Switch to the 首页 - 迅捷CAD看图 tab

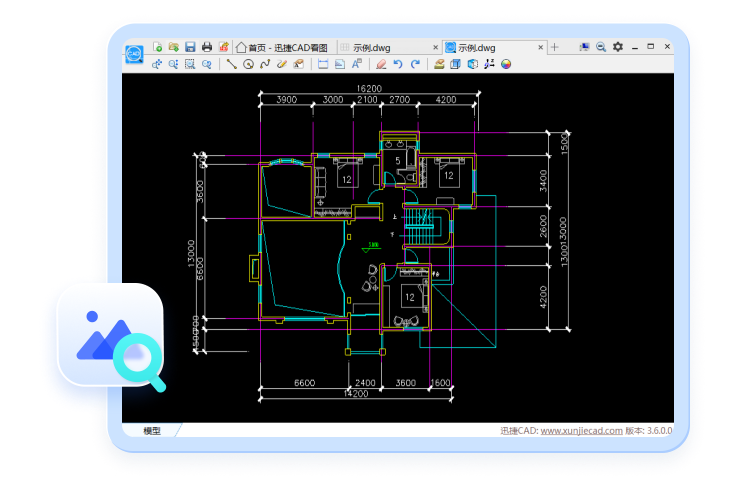[283, 47]
